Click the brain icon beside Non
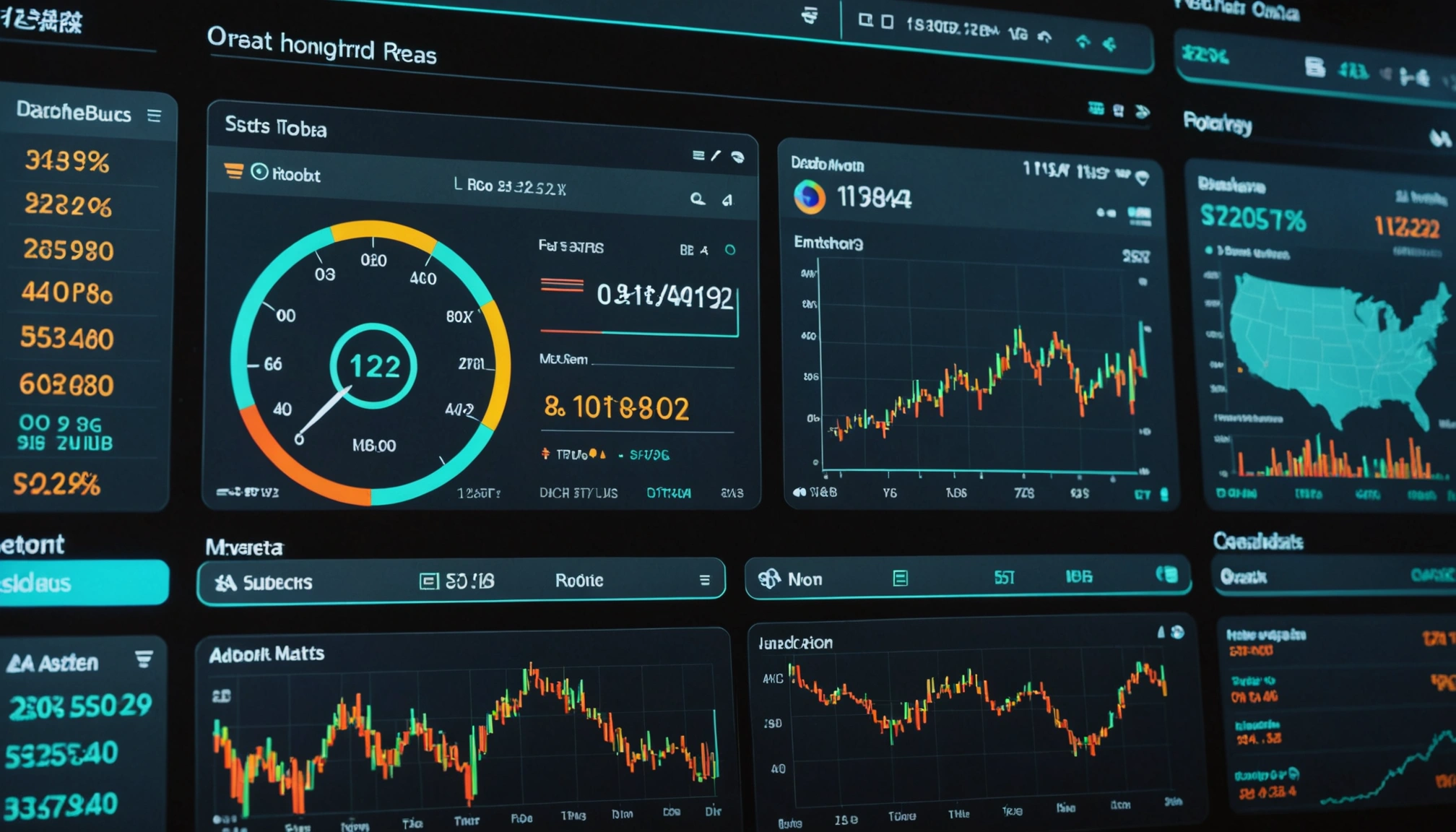The height and width of the screenshot is (832, 1456). [769, 578]
